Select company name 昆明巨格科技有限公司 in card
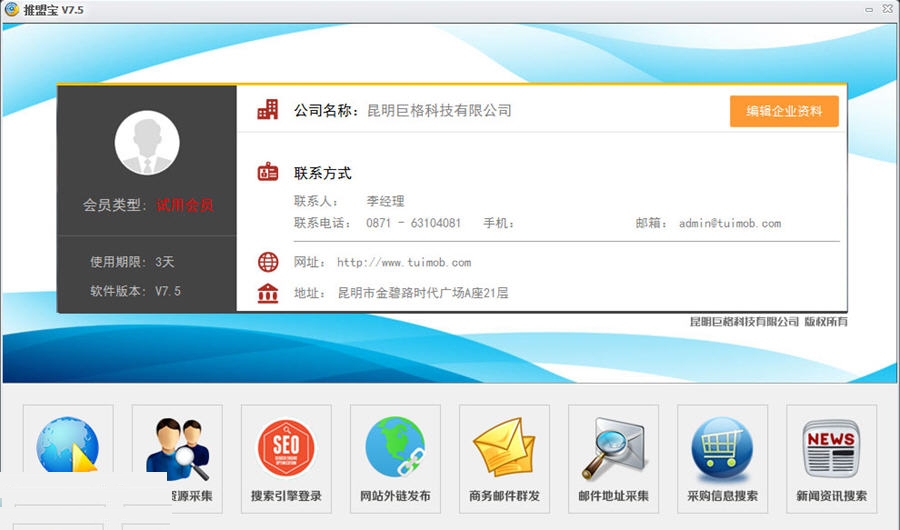900x530 pixels. 439,110
